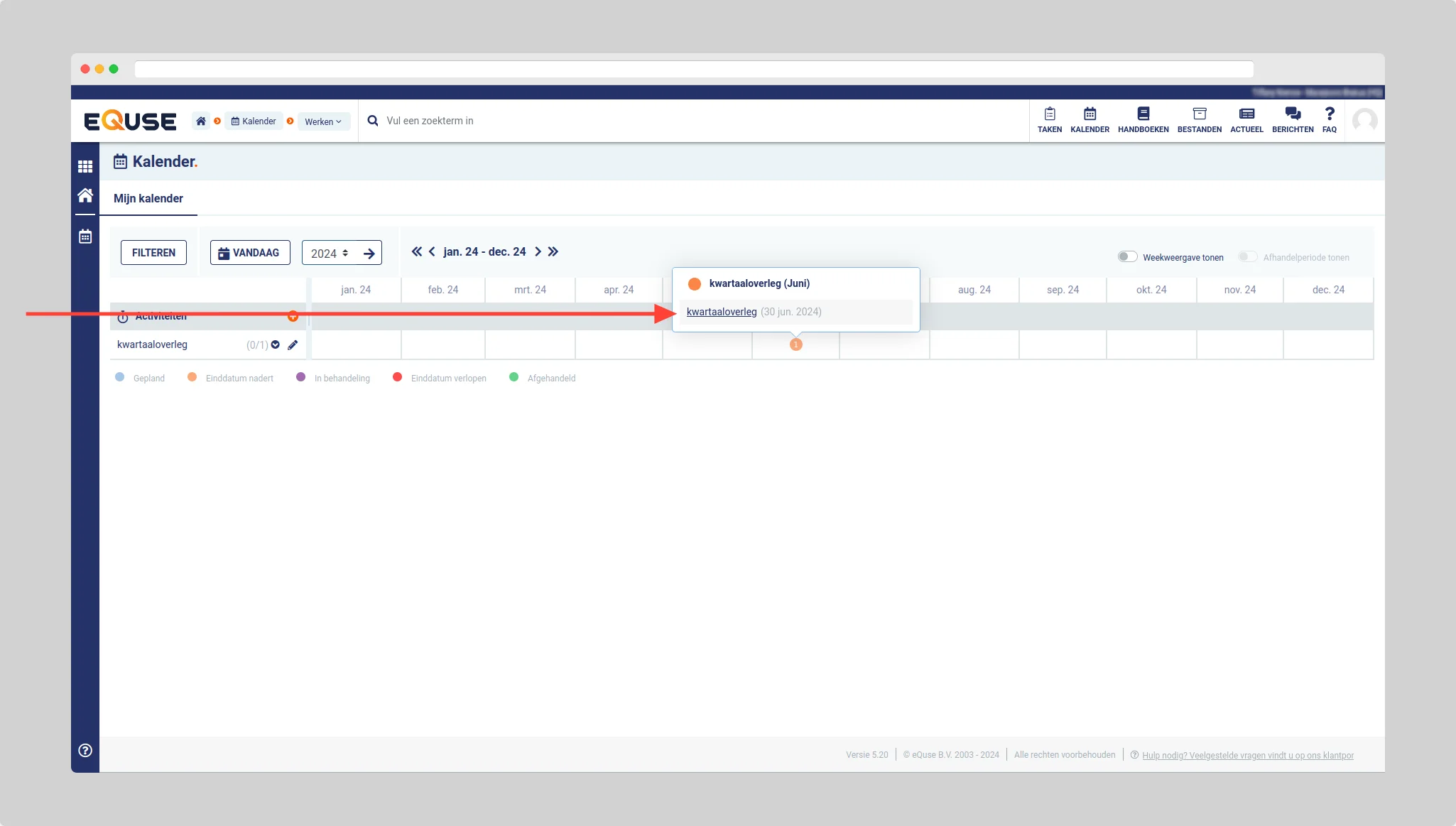Click the Kalender breadcrumb item

point(254,121)
